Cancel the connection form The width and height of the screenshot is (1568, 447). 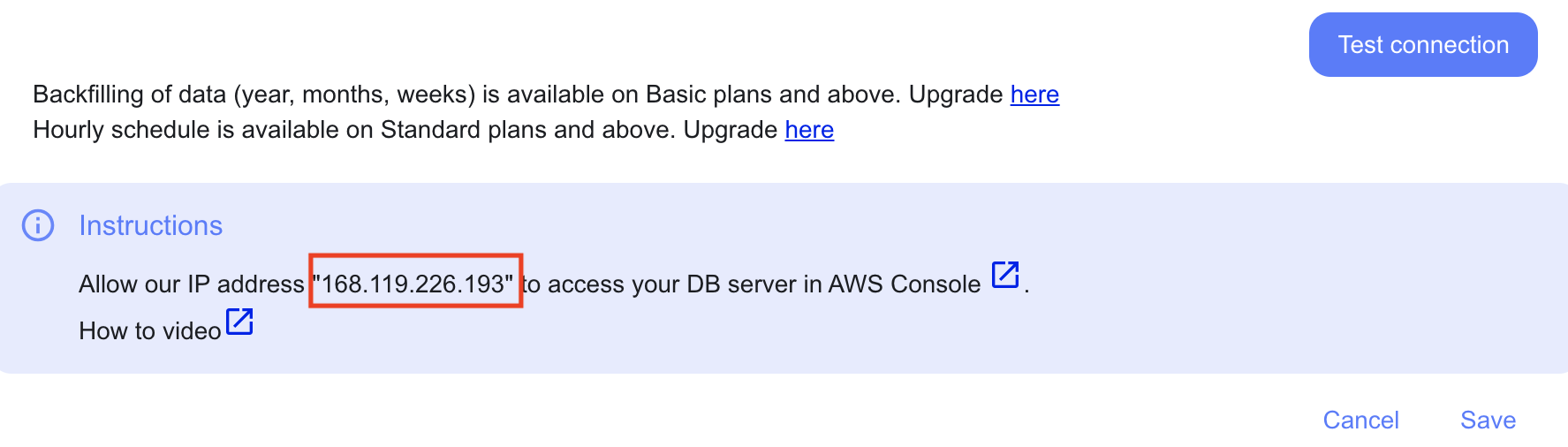[x=1360, y=420]
